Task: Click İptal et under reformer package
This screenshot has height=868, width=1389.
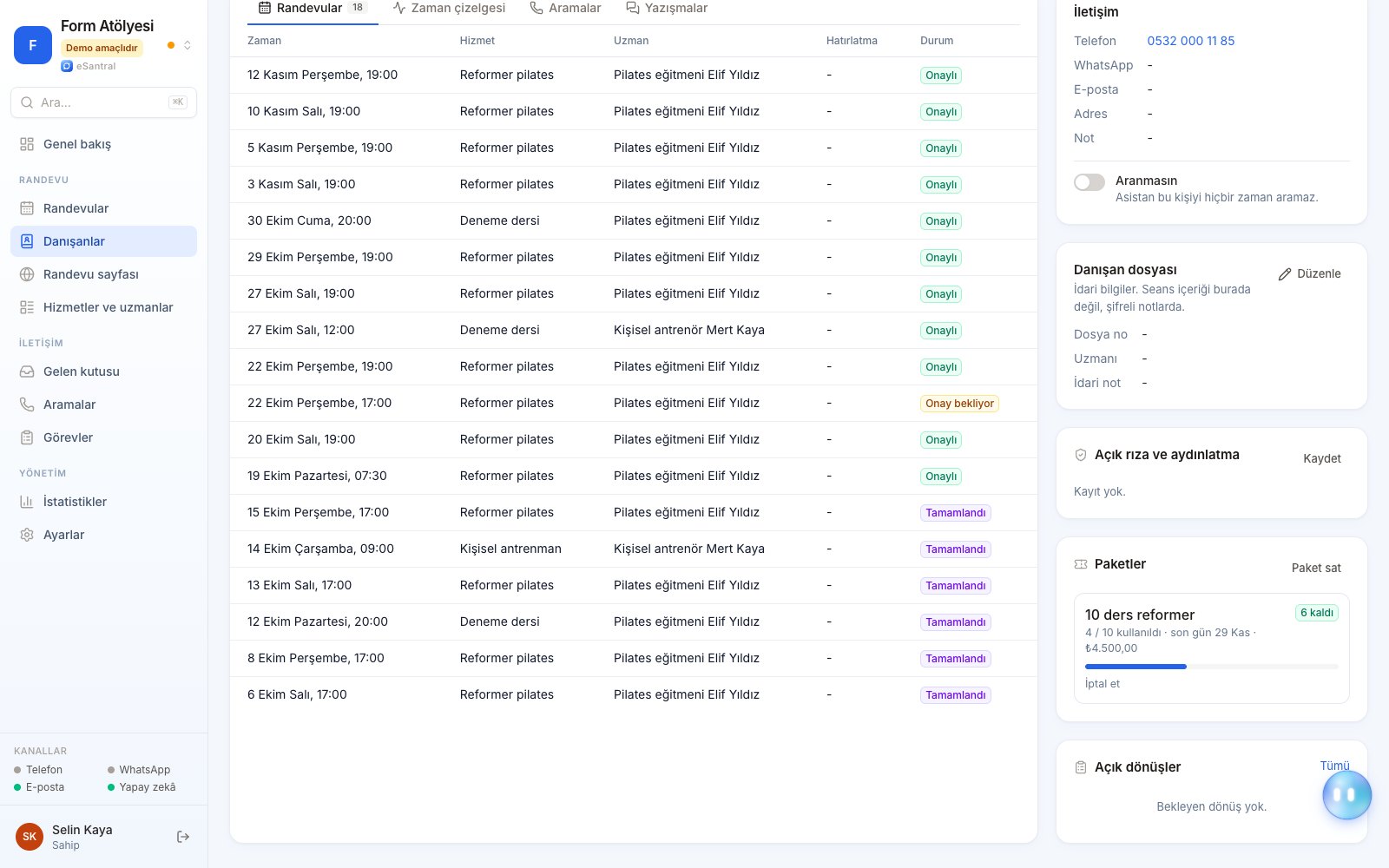Action: click(1102, 684)
